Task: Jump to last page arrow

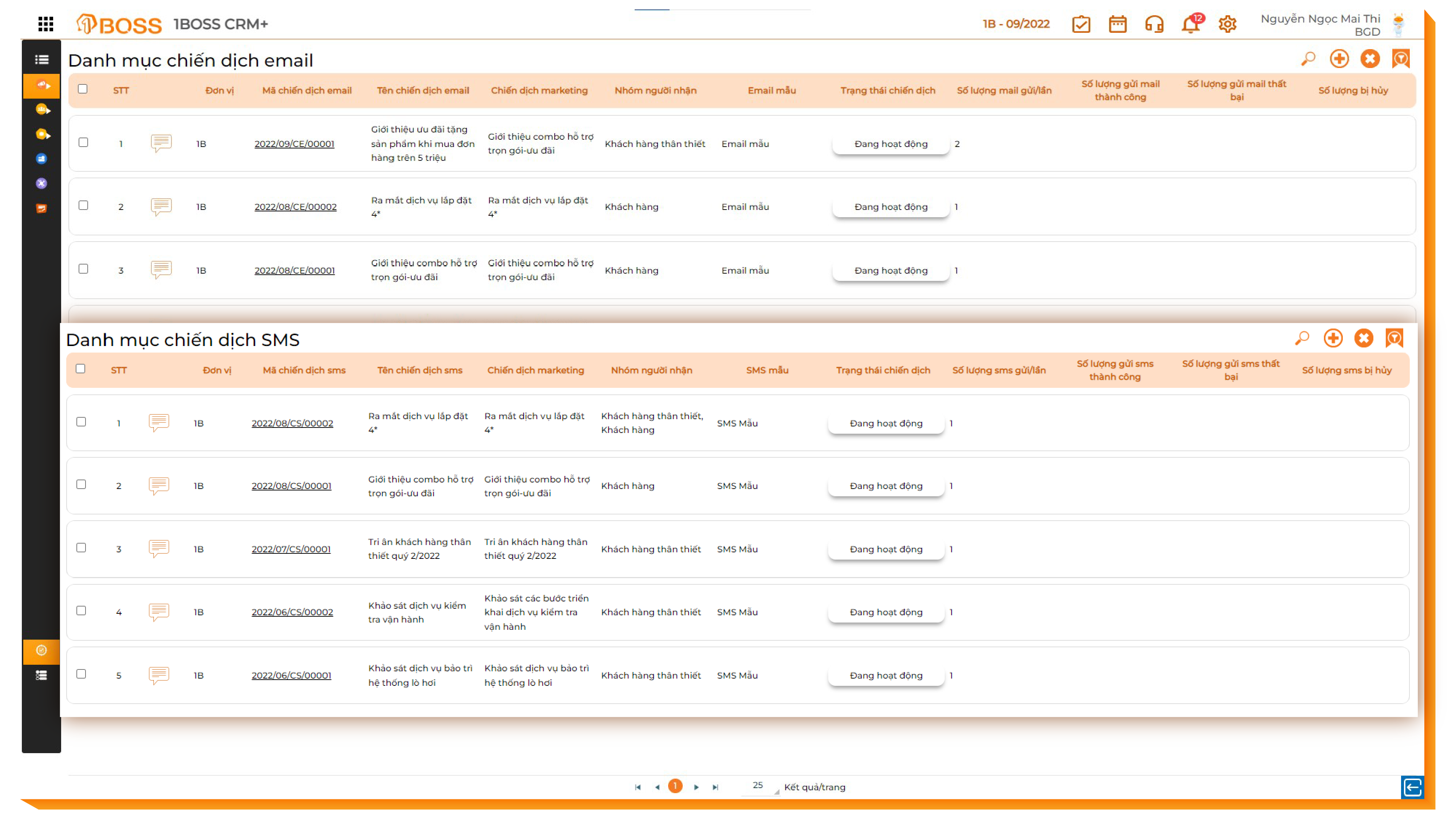Action: 715,787
